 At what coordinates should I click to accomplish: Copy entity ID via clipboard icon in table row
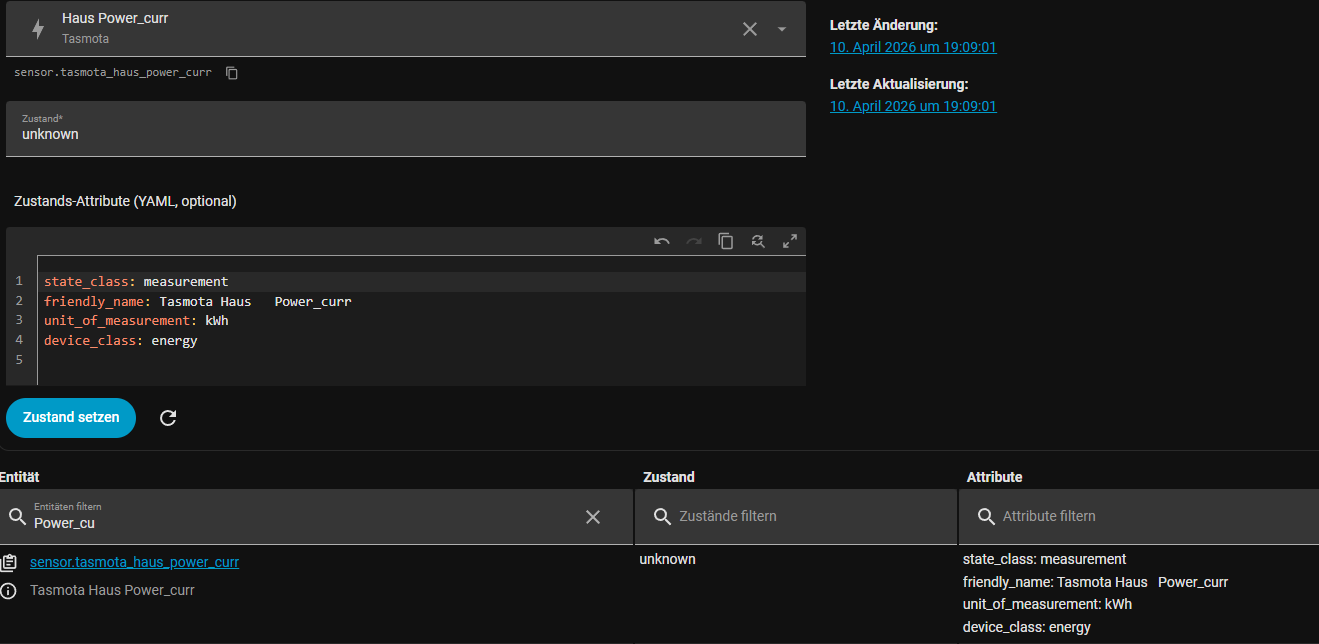point(9,562)
